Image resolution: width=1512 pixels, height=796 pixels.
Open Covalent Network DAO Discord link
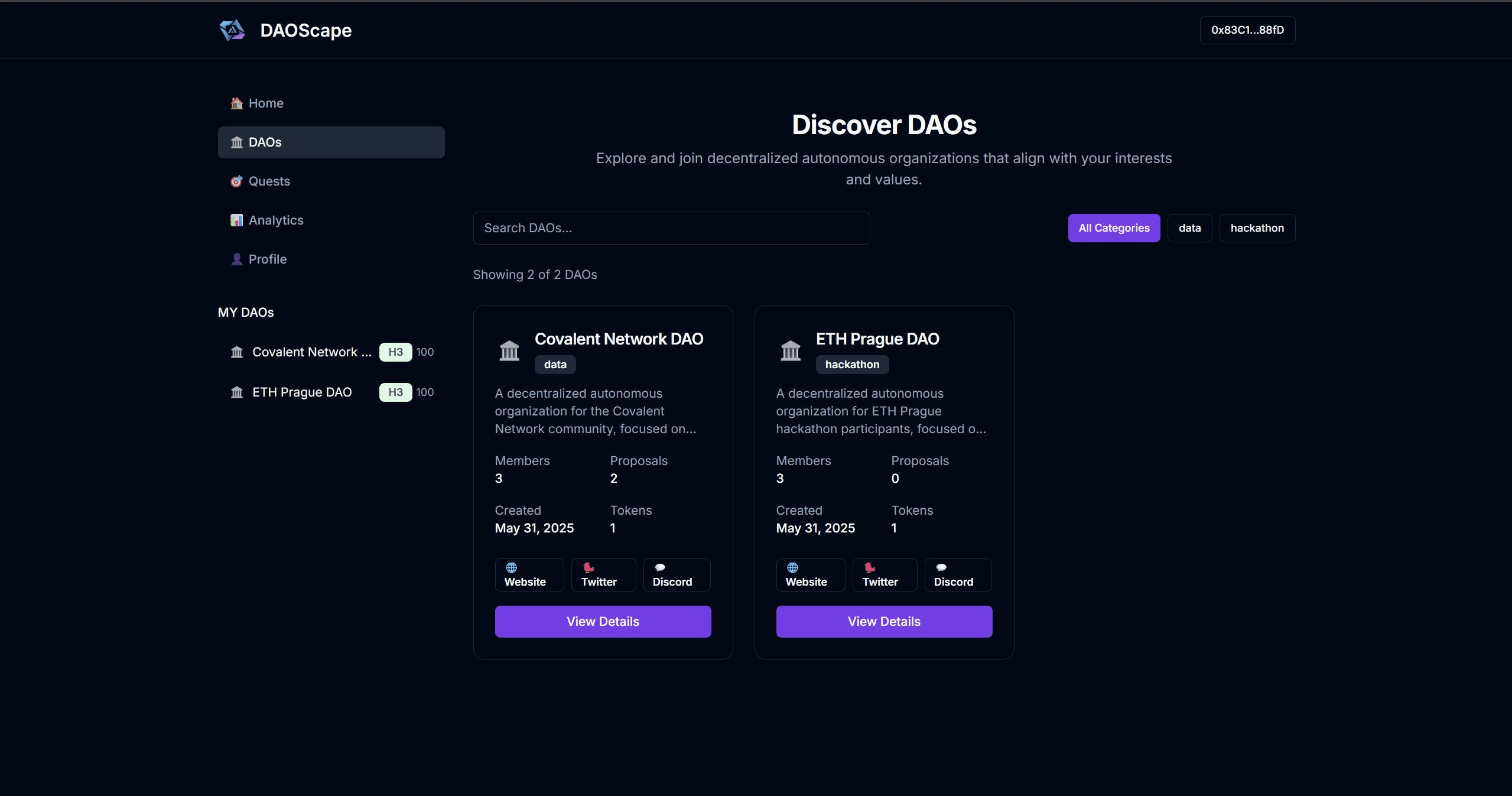pyautogui.click(x=676, y=575)
